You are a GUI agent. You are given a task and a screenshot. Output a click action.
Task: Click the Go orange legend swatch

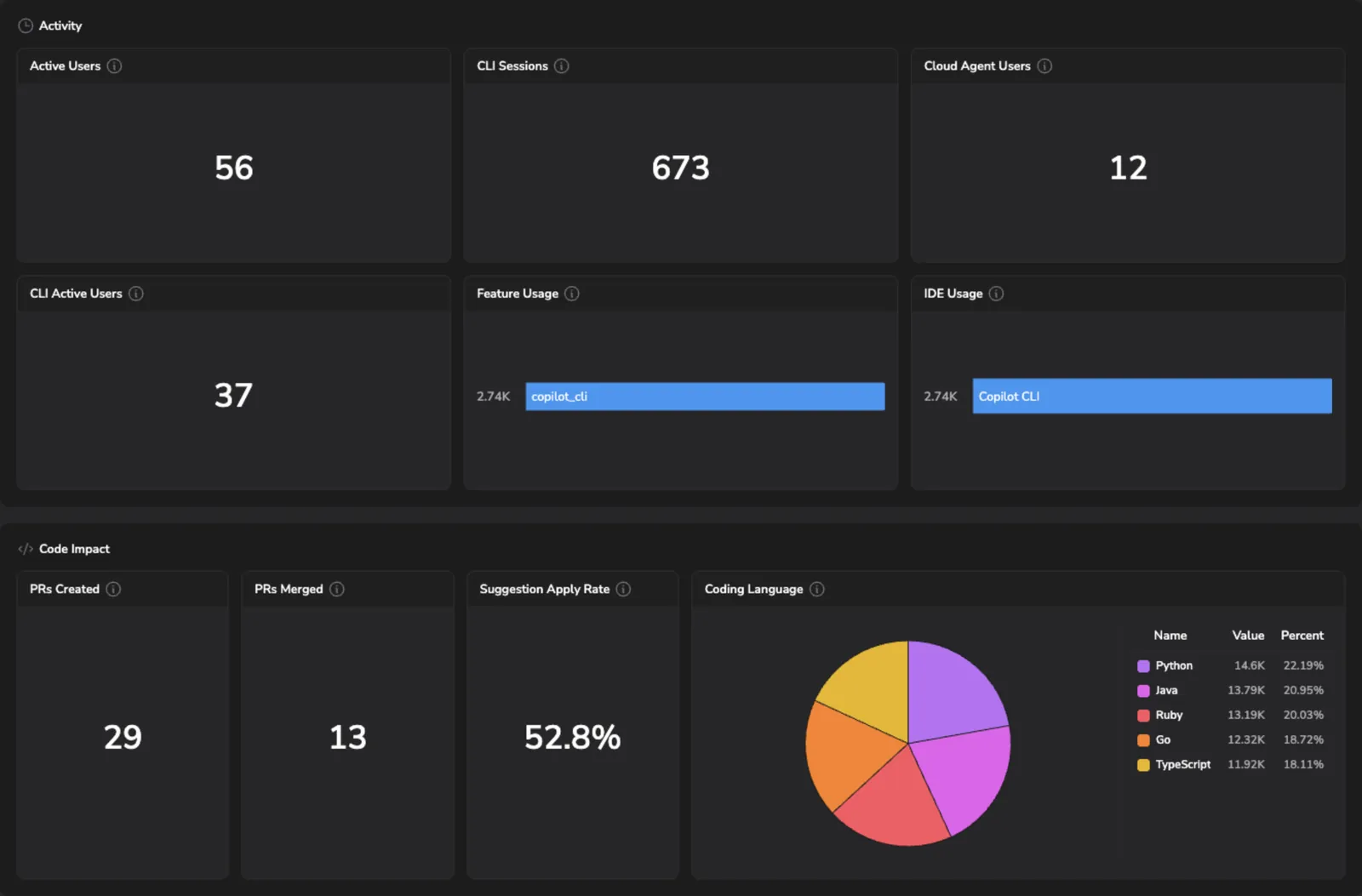1143,740
